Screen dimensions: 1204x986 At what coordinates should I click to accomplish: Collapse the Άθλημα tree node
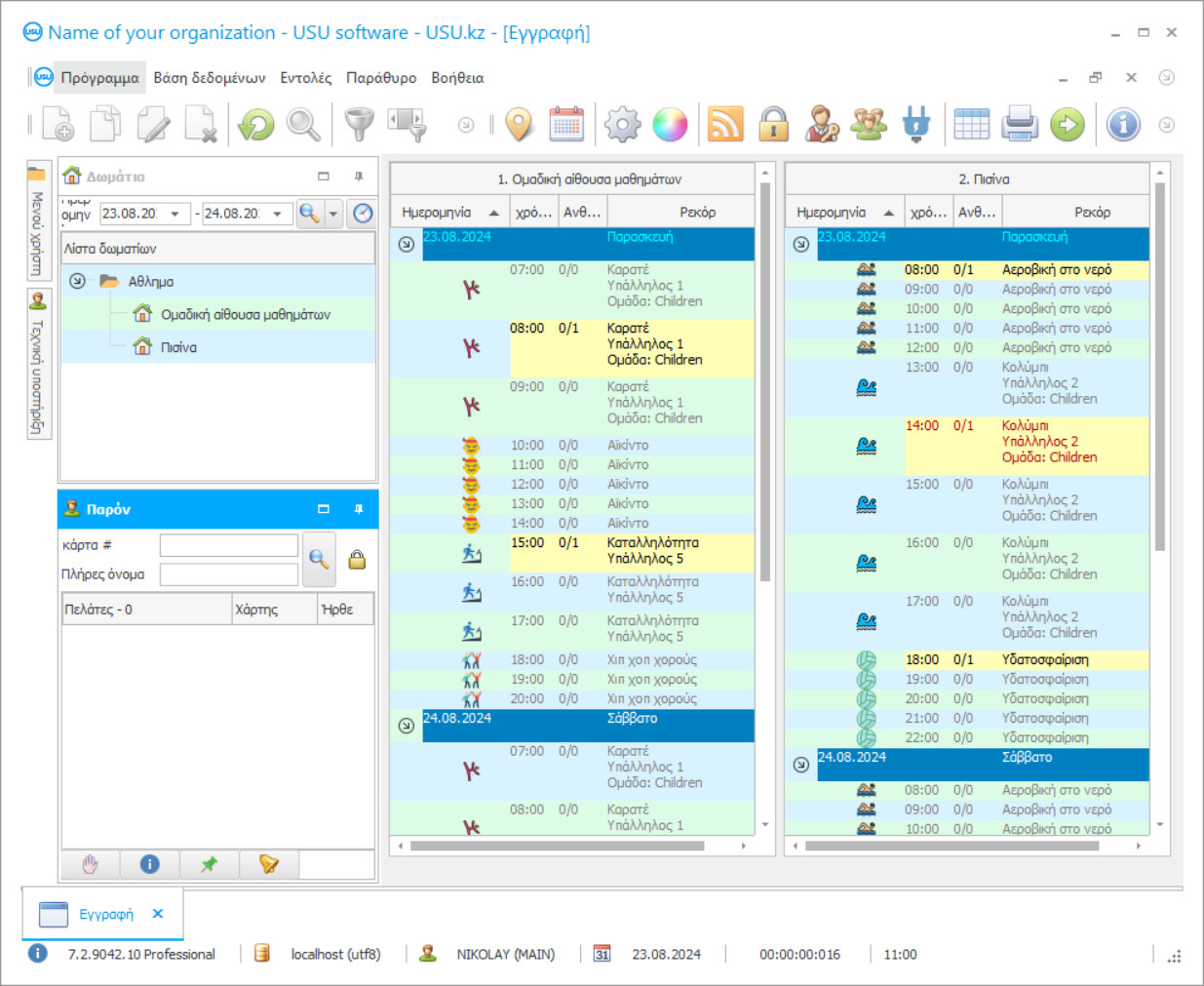pos(77,281)
